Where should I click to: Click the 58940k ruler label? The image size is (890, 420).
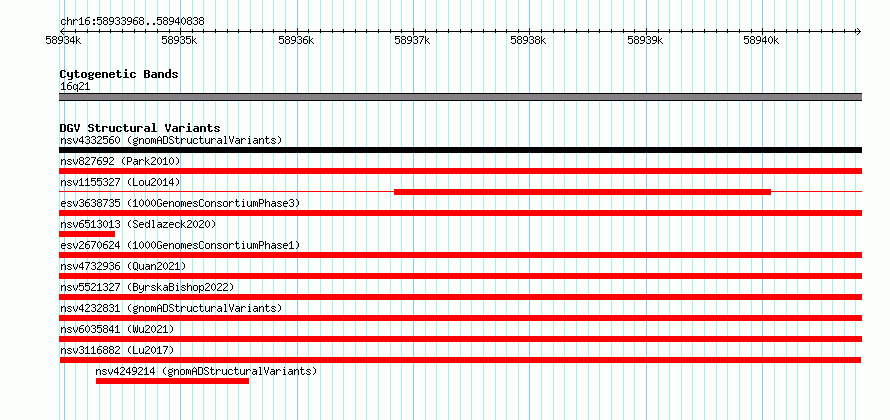point(761,40)
